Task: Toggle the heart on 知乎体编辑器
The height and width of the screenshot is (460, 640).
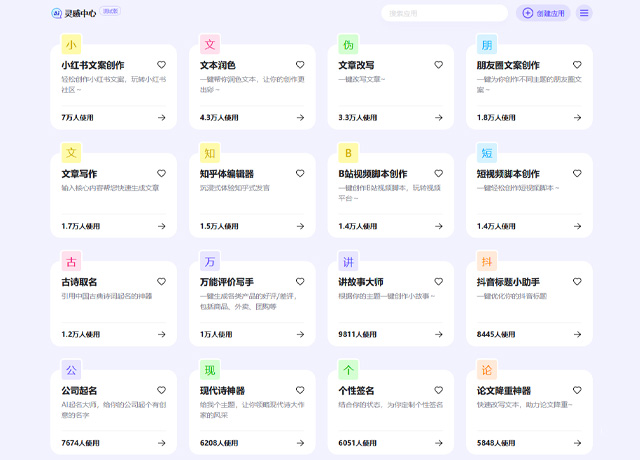Action: pyautogui.click(x=300, y=173)
